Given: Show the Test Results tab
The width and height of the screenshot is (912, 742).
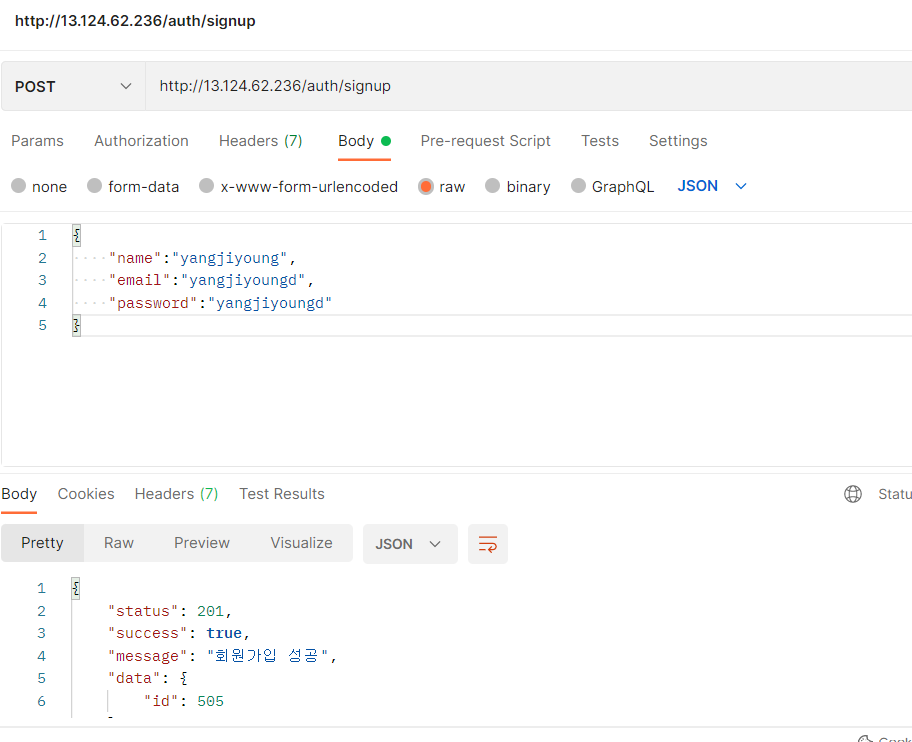Looking at the screenshot, I should pyautogui.click(x=282, y=494).
